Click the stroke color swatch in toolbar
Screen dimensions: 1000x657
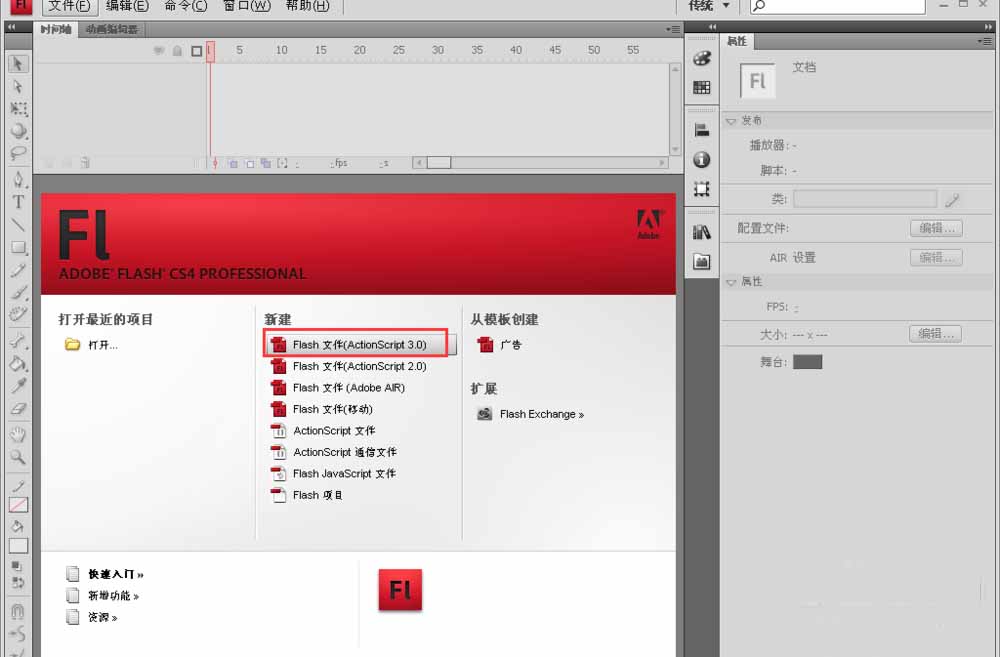tap(18, 505)
